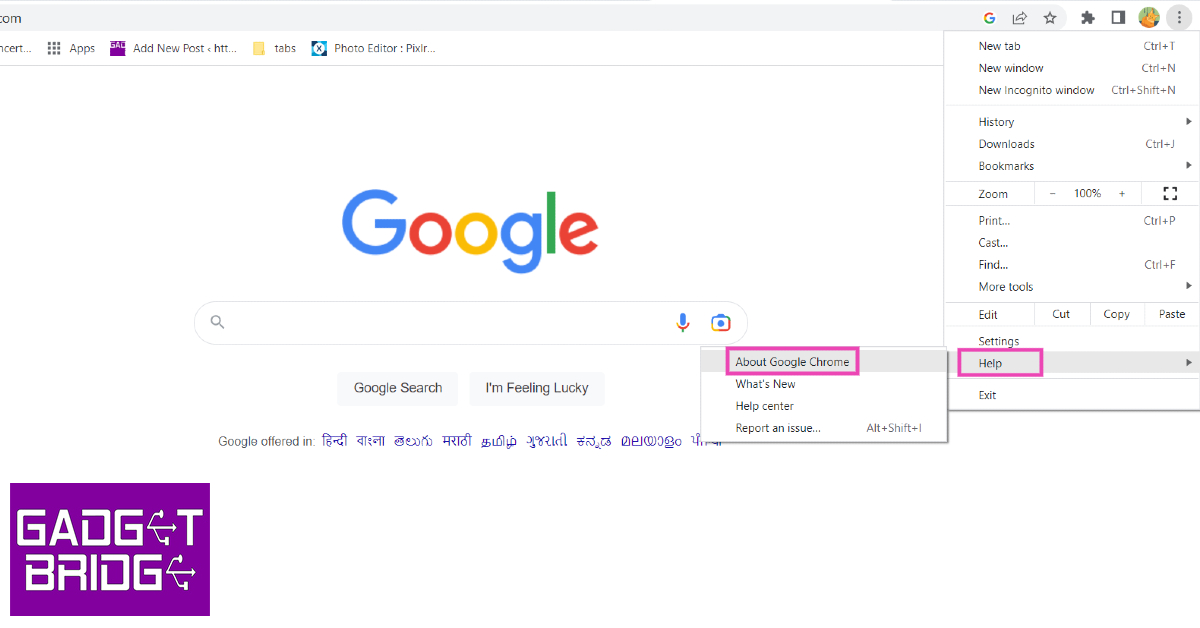Switch Google to Marathi (मराठी) language
The width and height of the screenshot is (1200, 628).
(x=457, y=441)
